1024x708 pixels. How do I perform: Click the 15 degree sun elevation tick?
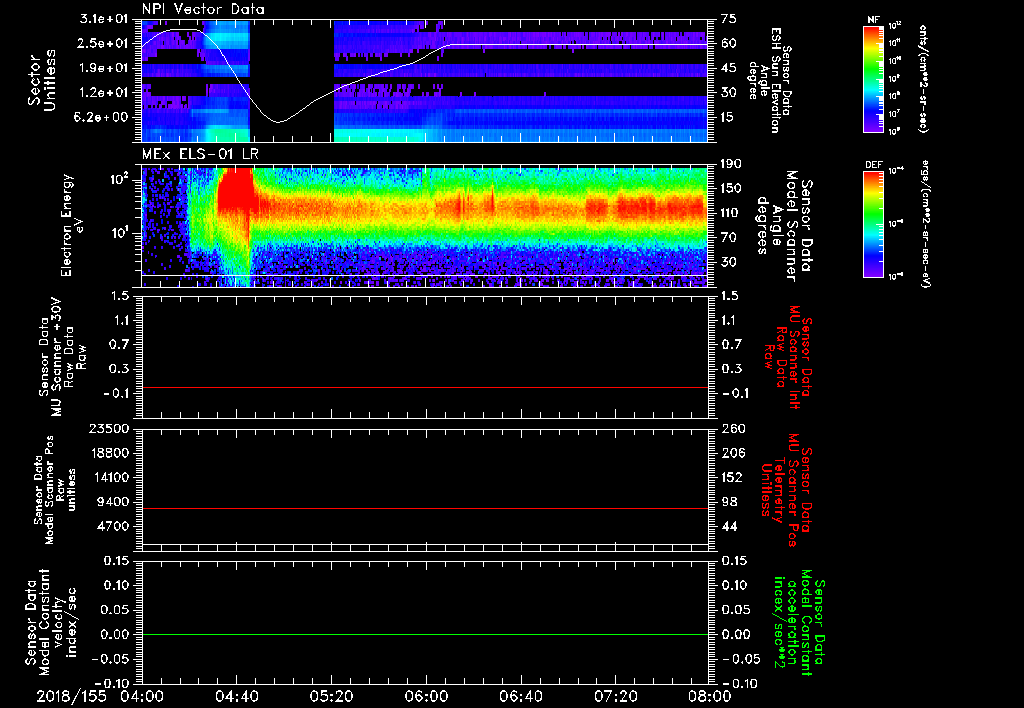pos(729,118)
